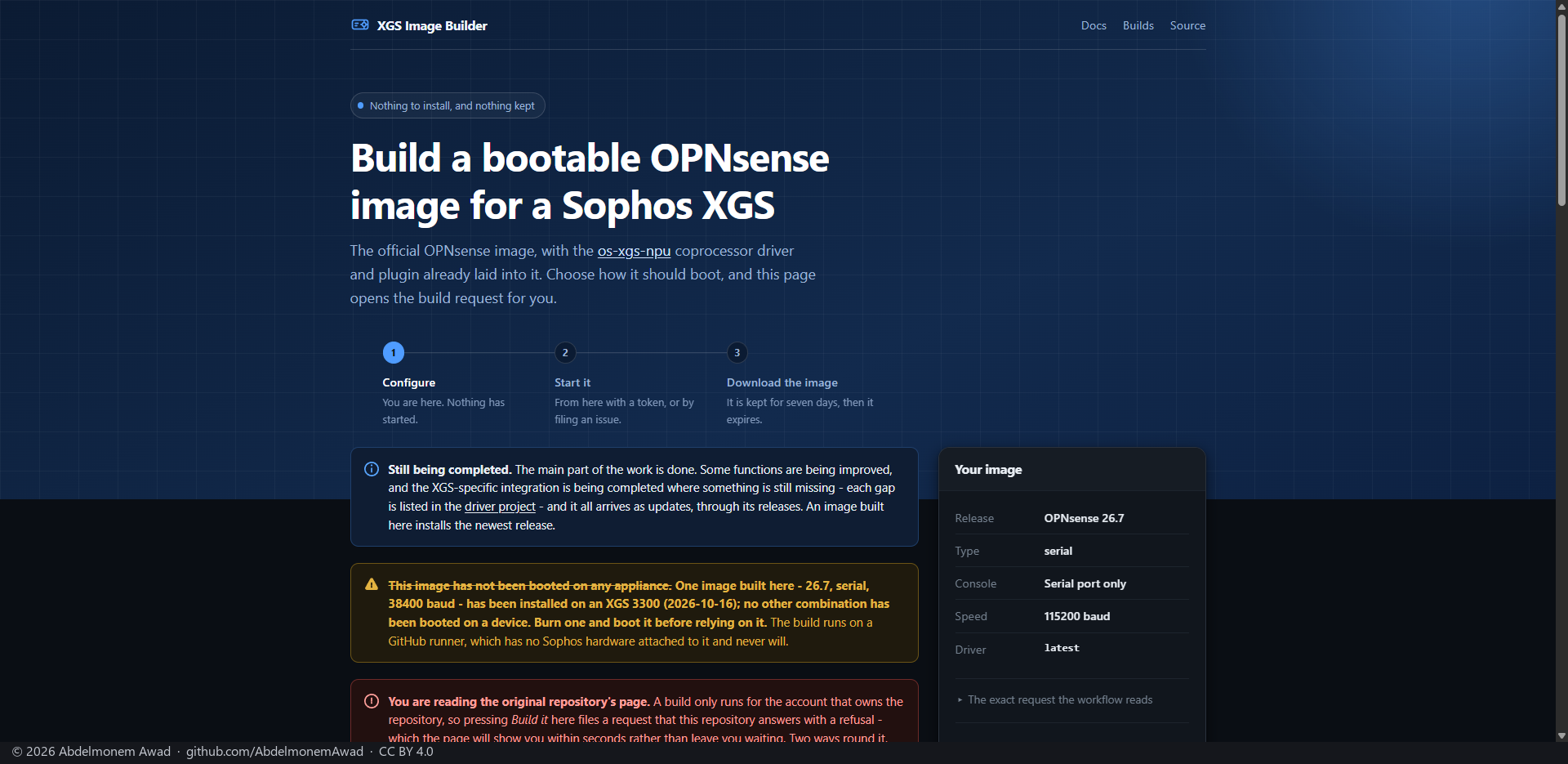Image resolution: width=1568 pixels, height=764 pixels.
Task: Click the red alert icon in repository notice
Action: (x=372, y=701)
